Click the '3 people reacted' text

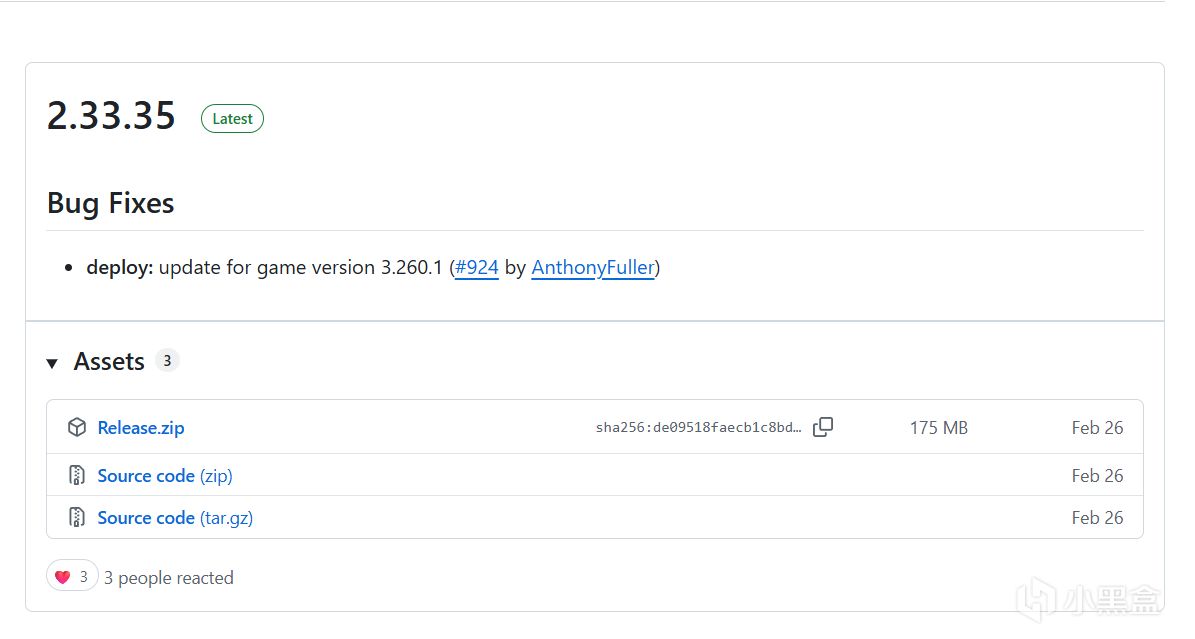(169, 578)
